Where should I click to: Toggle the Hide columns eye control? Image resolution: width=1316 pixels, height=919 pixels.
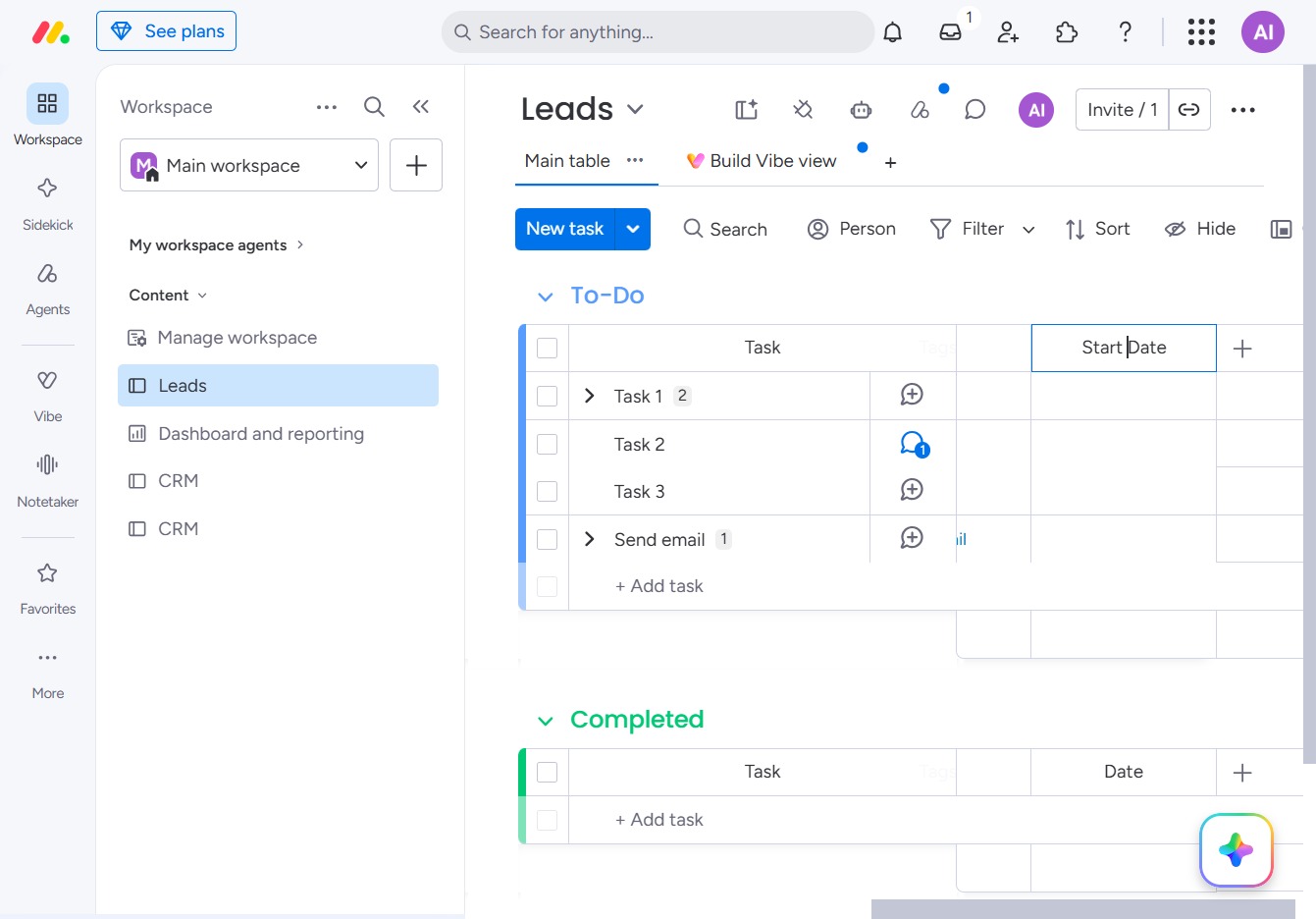pyautogui.click(x=1200, y=229)
